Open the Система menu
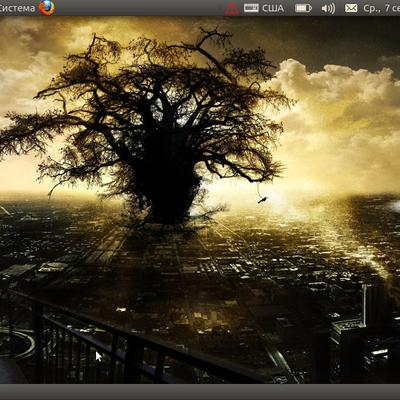The width and height of the screenshot is (400, 400). click(x=17, y=8)
